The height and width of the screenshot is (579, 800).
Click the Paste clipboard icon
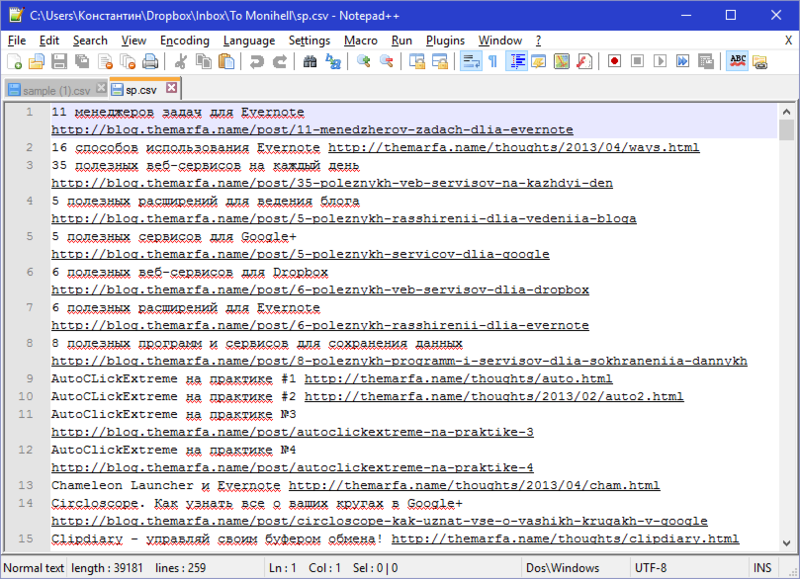[x=226, y=62]
